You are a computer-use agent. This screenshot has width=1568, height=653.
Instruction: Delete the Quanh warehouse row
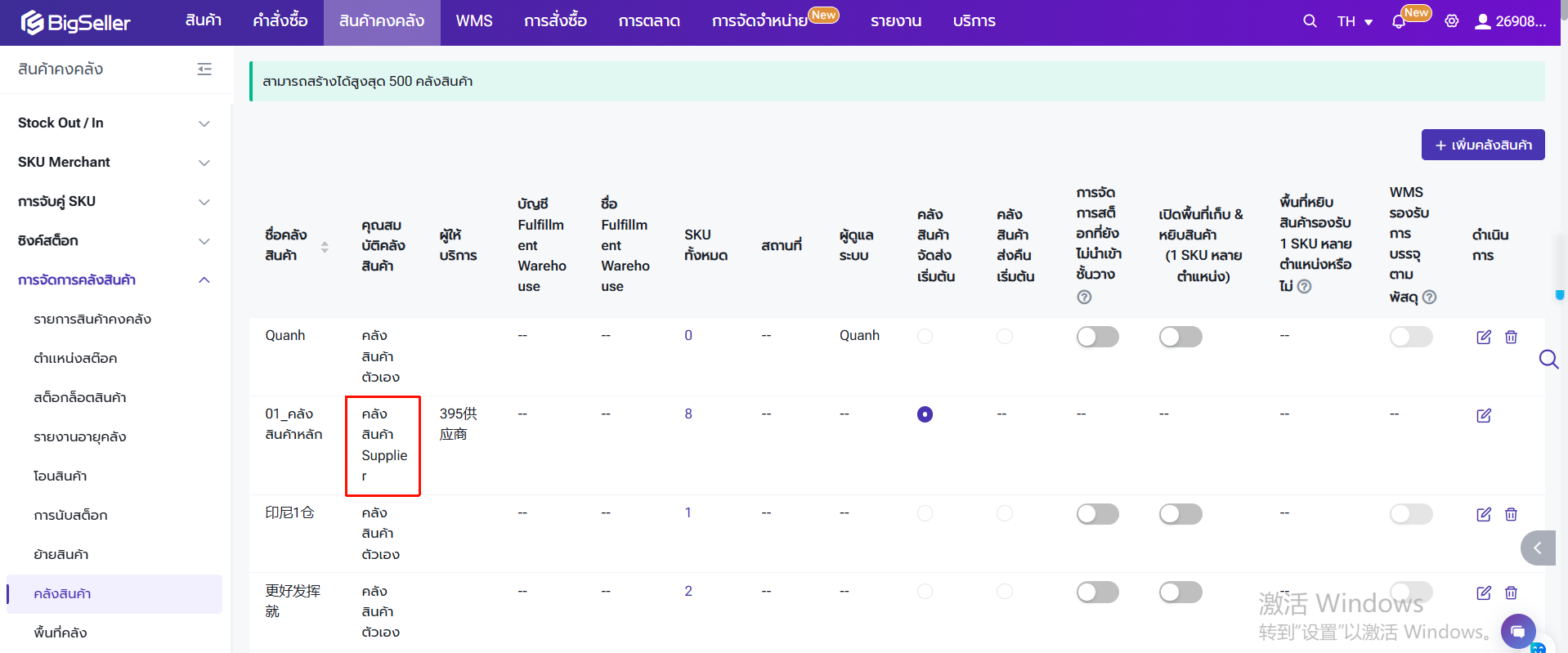pyautogui.click(x=1511, y=337)
